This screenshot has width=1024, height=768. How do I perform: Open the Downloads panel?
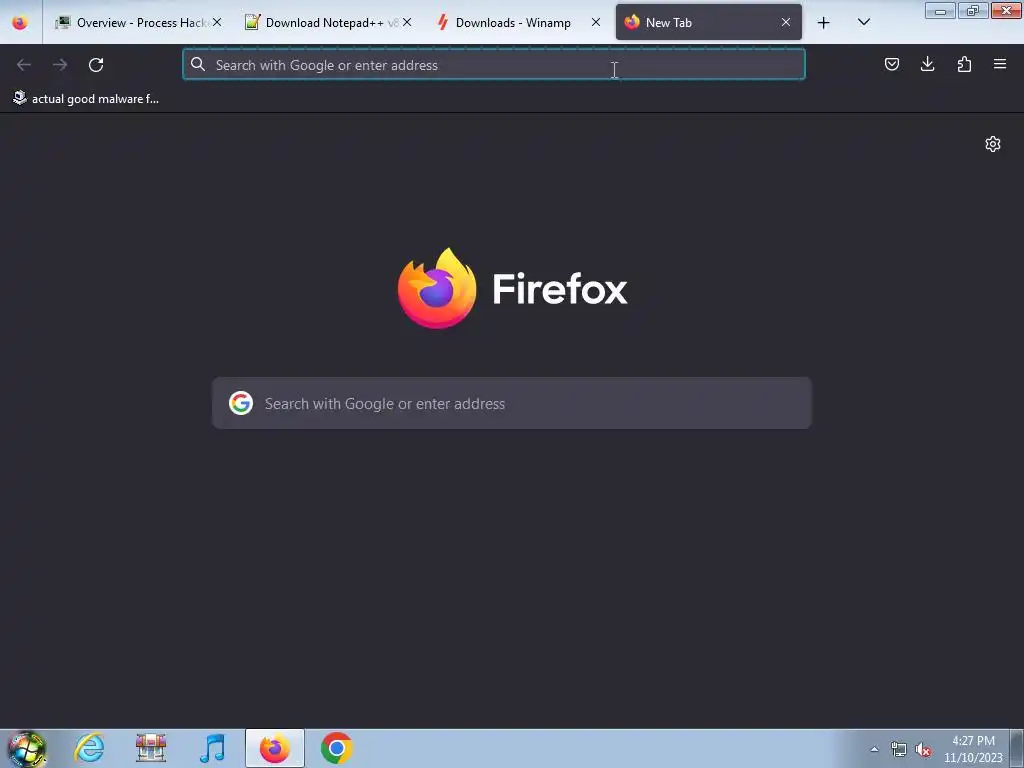pyautogui.click(x=927, y=64)
